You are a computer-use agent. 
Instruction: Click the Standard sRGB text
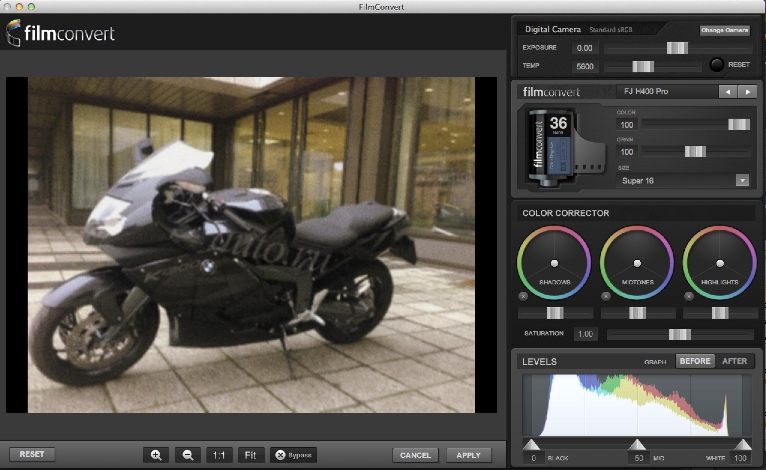coord(611,30)
